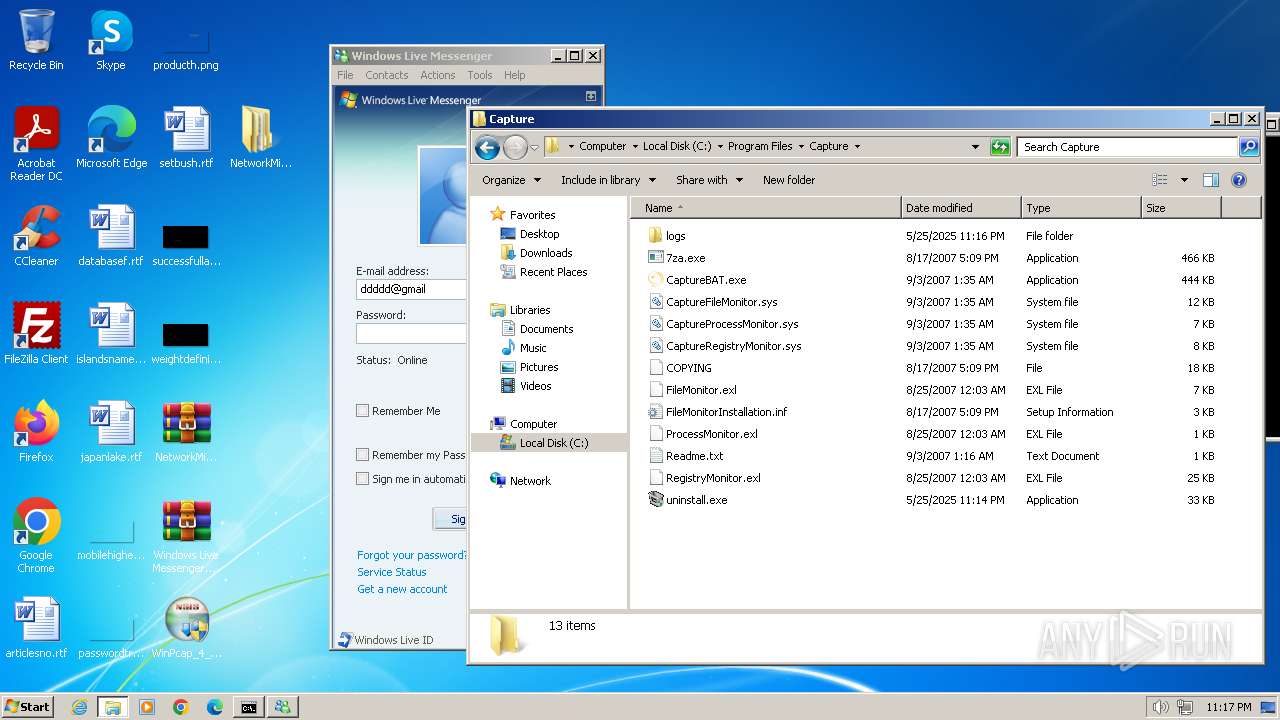Open Recycle Bin desktop icon
Viewport: 1280px width, 720px height.
click(36, 41)
